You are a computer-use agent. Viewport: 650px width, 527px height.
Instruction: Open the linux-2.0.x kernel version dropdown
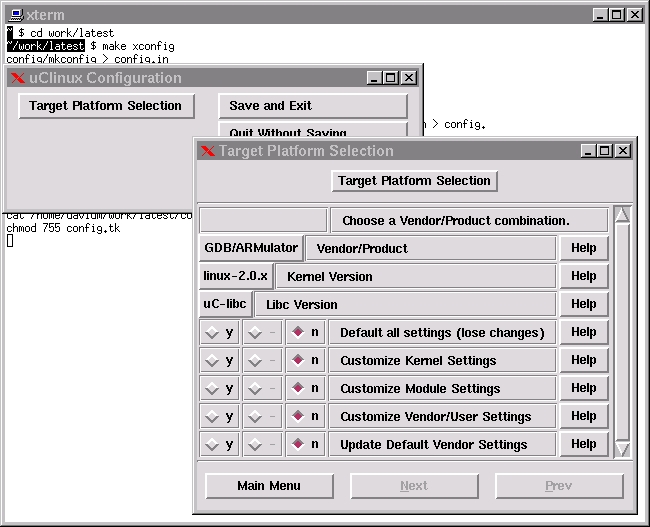[x=236, y=276]
